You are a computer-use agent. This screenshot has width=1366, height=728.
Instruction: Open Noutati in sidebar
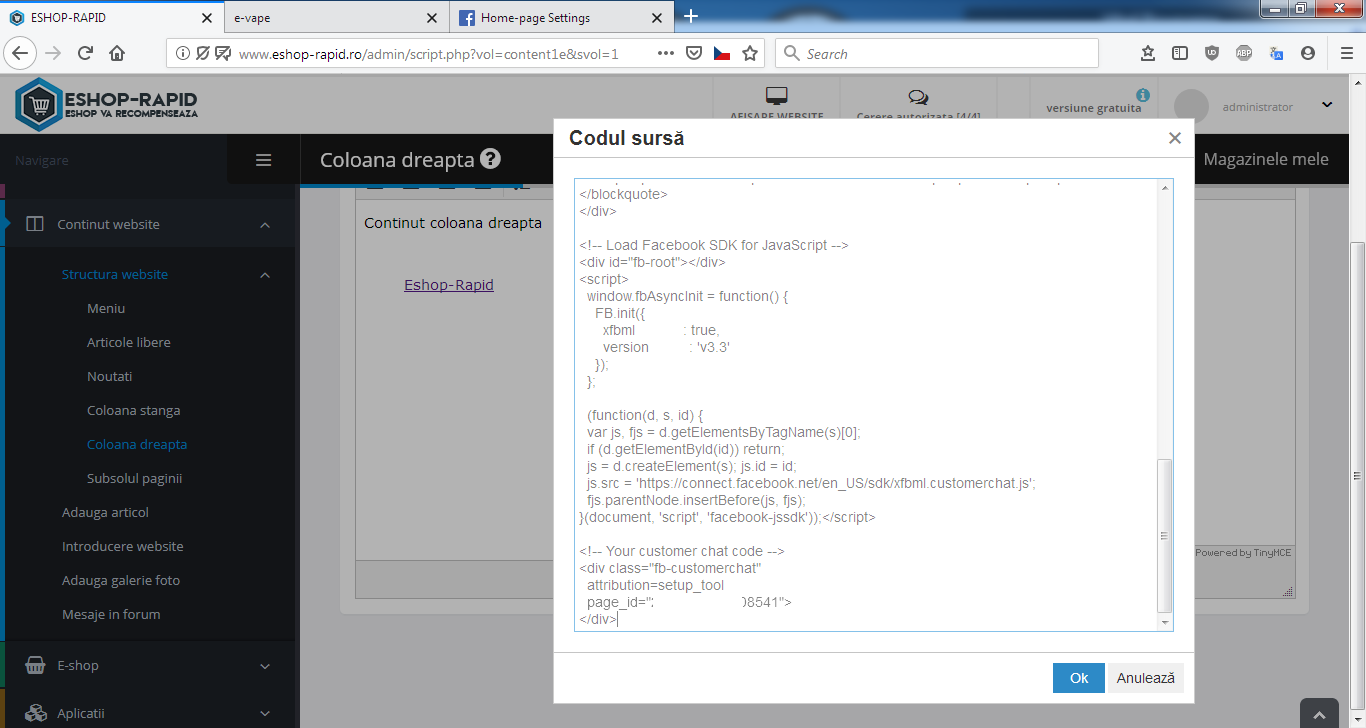tap(110, 377)
